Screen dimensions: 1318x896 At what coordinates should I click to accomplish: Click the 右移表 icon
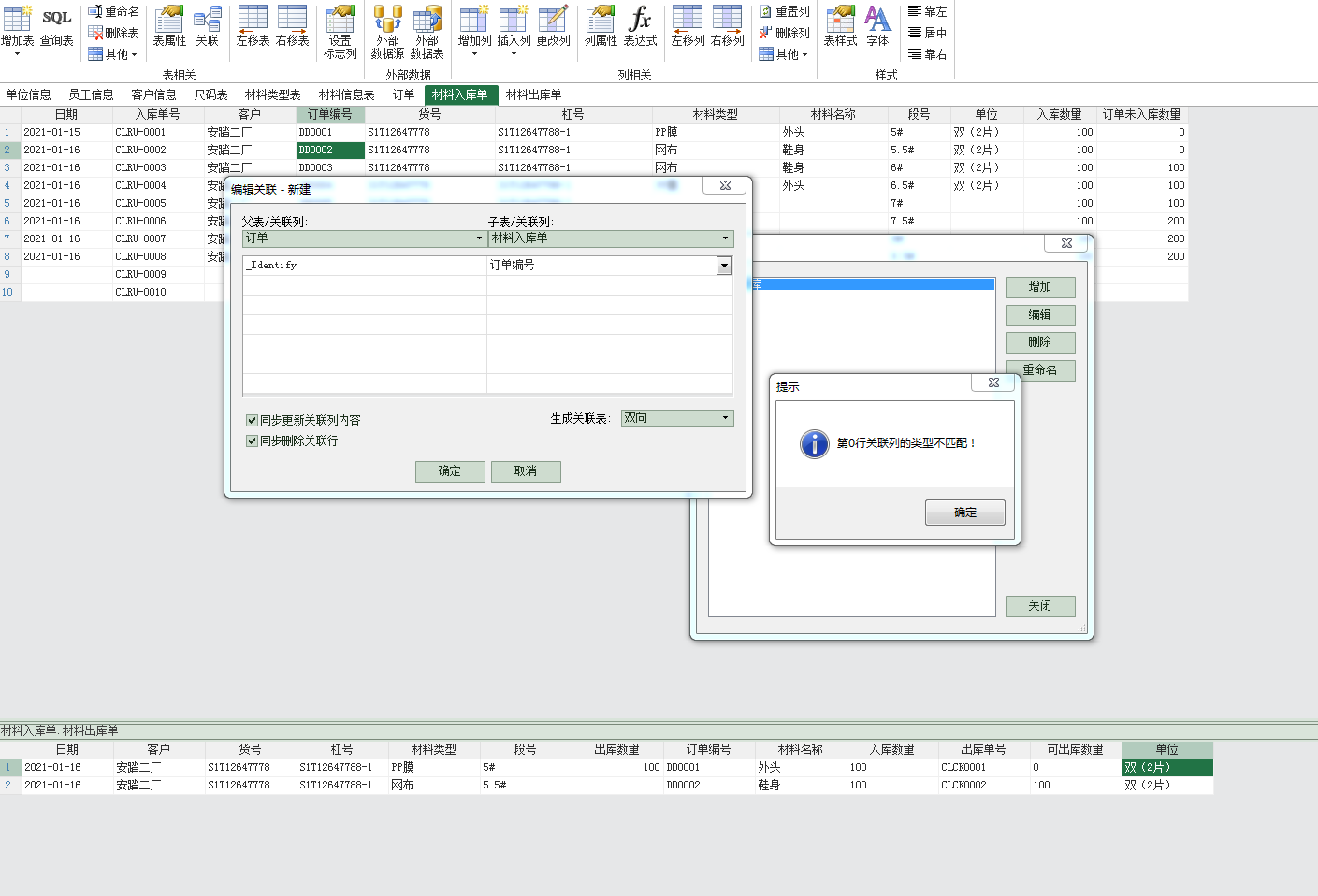(x=292, y=26)
